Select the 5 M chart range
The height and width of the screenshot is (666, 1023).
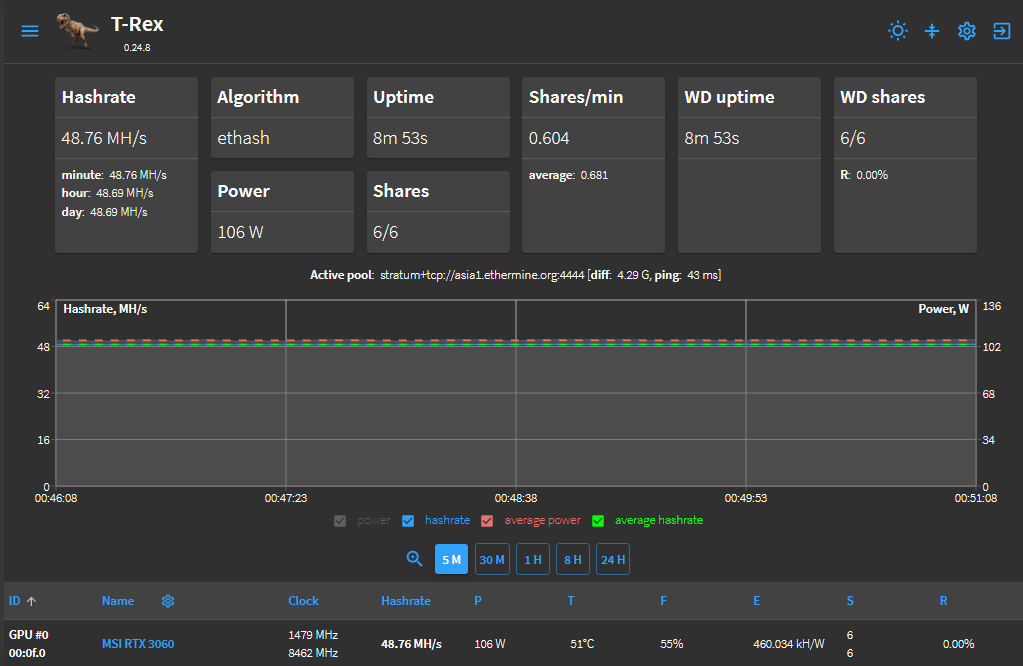(451, 559)
